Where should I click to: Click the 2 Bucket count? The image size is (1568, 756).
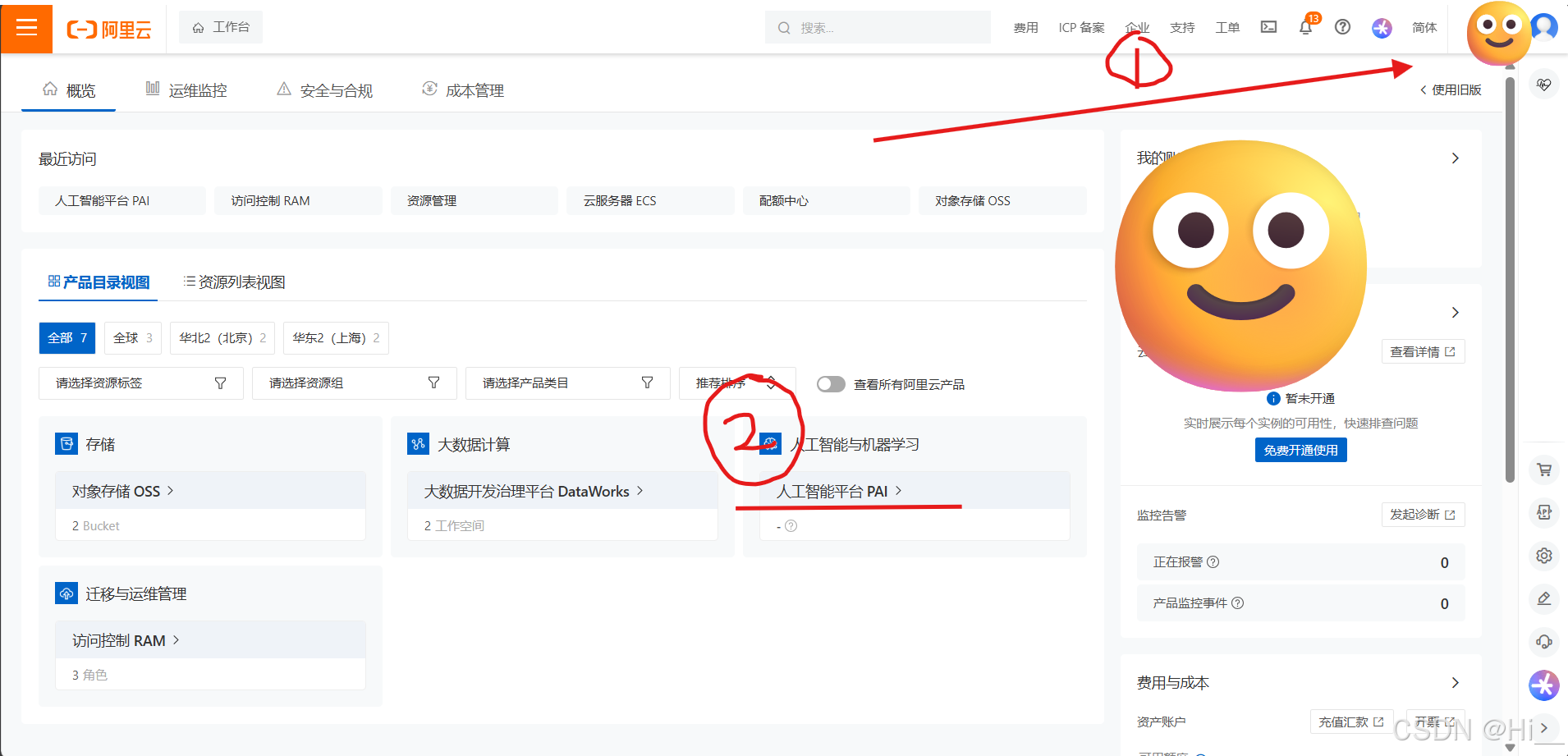95,526
